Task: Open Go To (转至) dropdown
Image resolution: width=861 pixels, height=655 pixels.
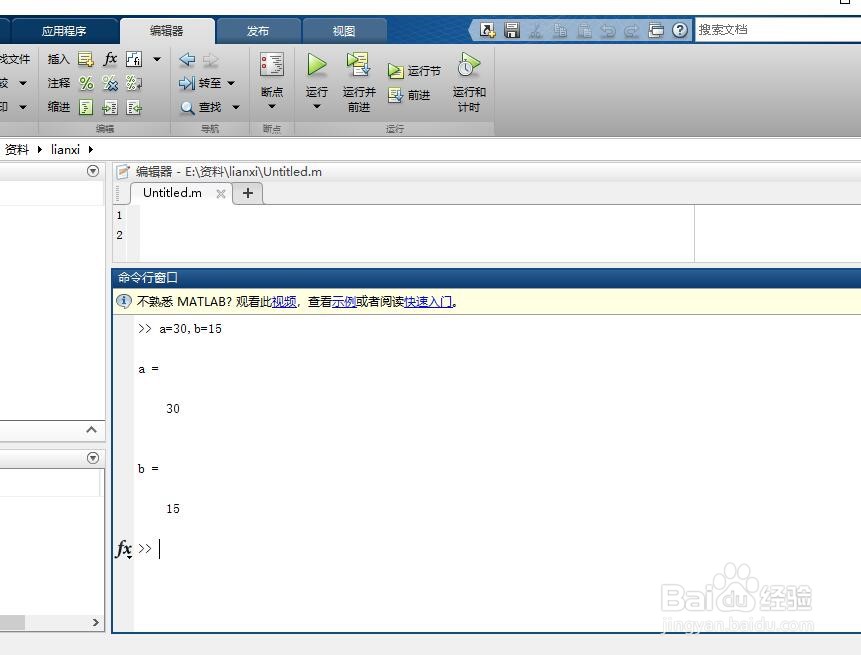Action: coord(231,83)
